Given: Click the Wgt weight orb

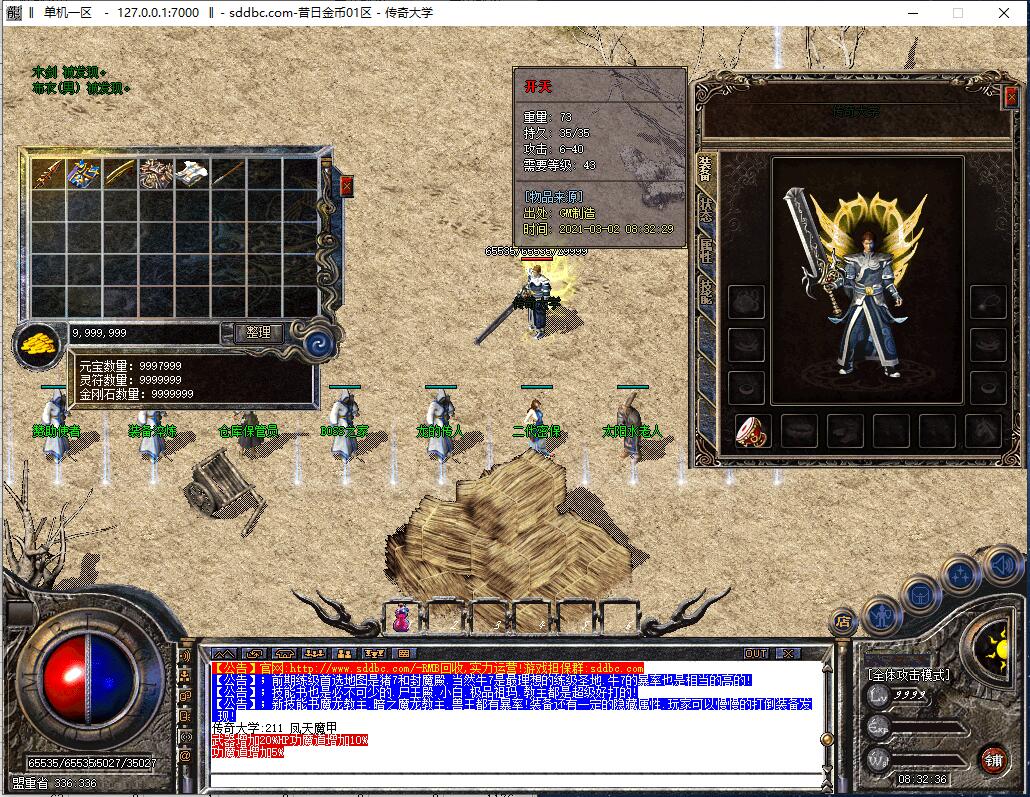Looking at the screenshot, I should tap(878, 759).
